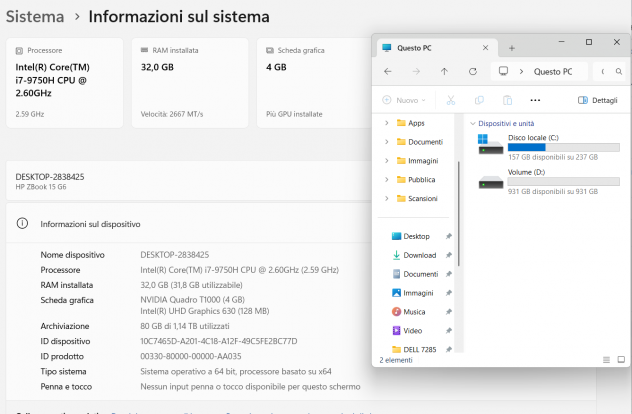Image resolution: width=632 pixels, height=414 pixels.
Task: Open the Nuovo dropdown menu
Action: (403, 100)
